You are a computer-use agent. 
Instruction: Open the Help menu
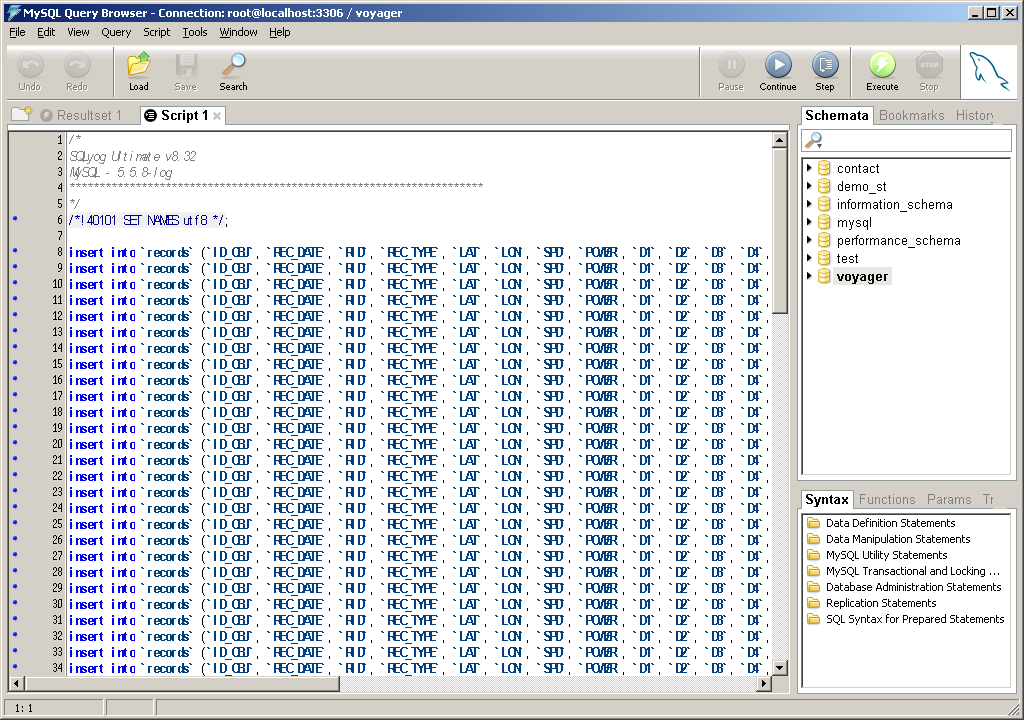(x=280, y=32)
